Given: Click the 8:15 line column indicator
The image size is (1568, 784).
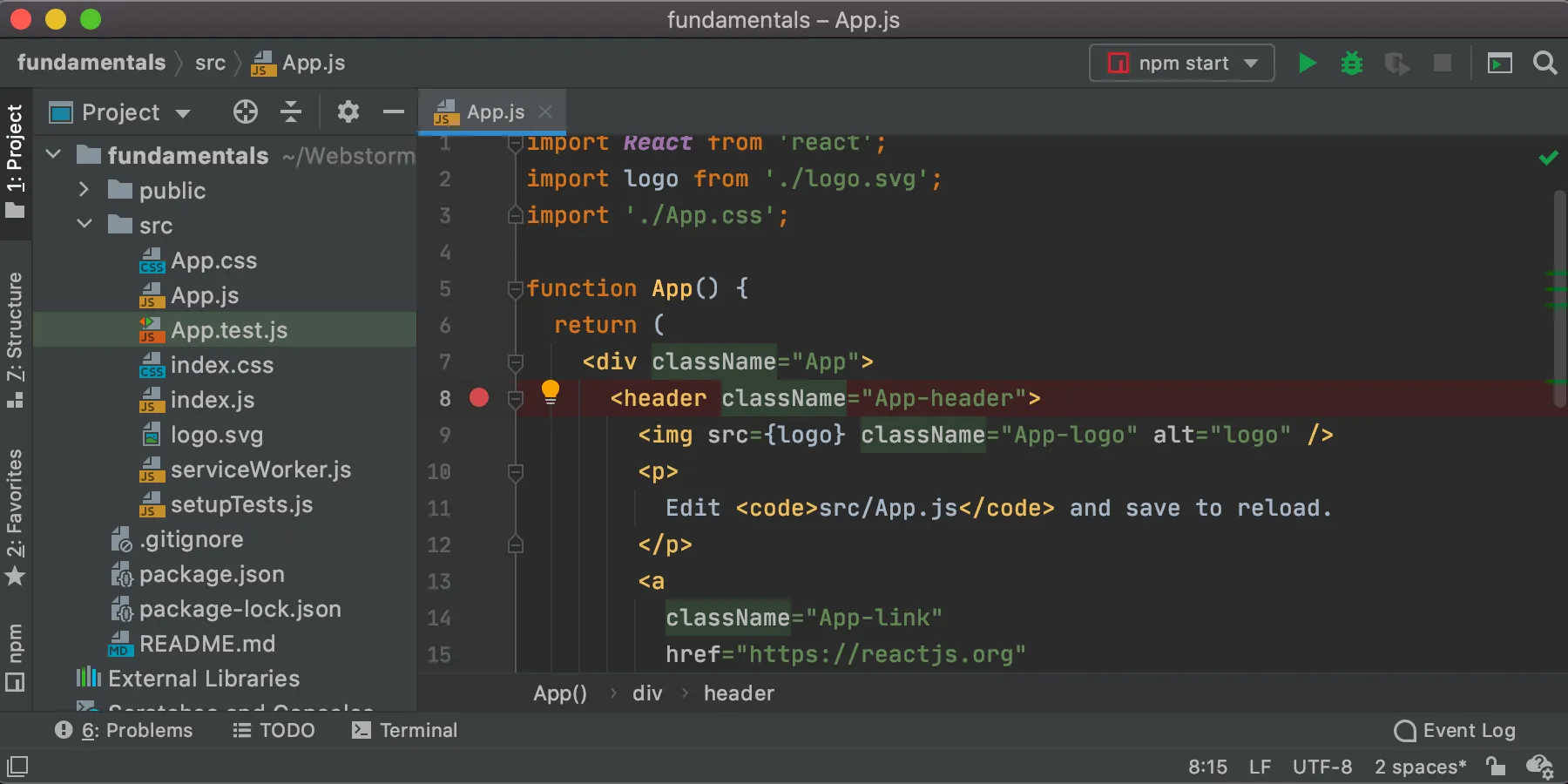Looking at the screenshot, I should [x=1207, y=767].
